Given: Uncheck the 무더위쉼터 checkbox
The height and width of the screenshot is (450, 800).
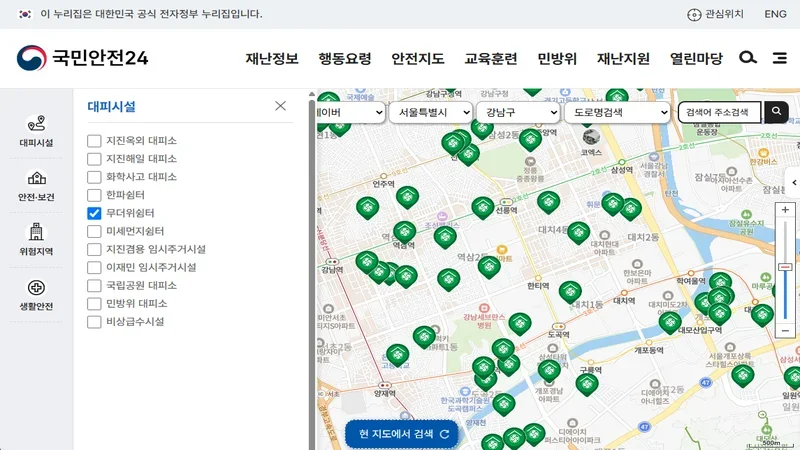Looking at the screenshot, I should point(94,213).
